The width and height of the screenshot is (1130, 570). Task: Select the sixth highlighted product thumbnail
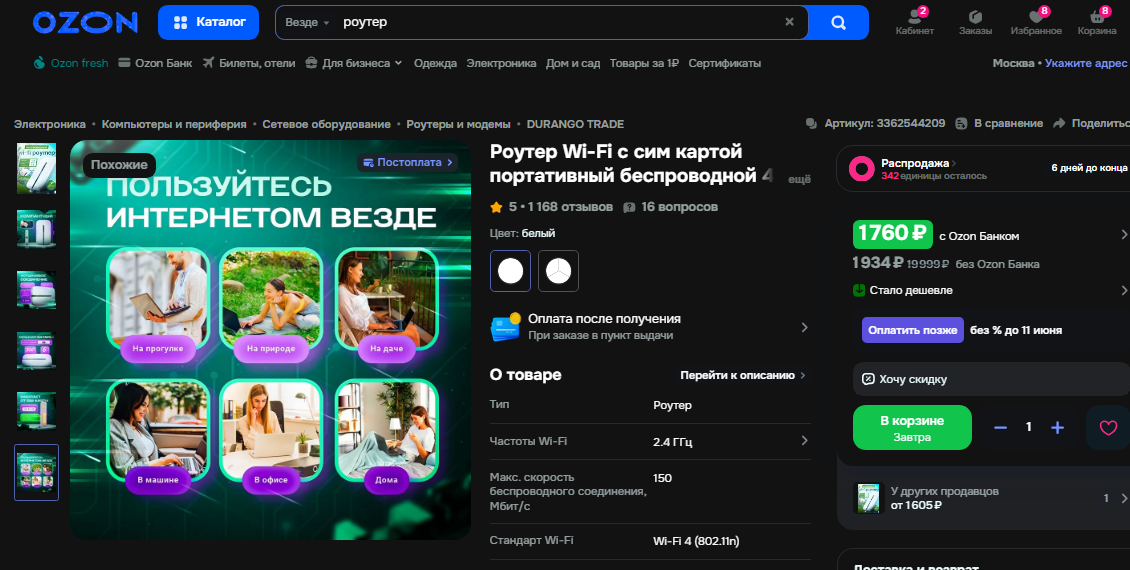36,472
